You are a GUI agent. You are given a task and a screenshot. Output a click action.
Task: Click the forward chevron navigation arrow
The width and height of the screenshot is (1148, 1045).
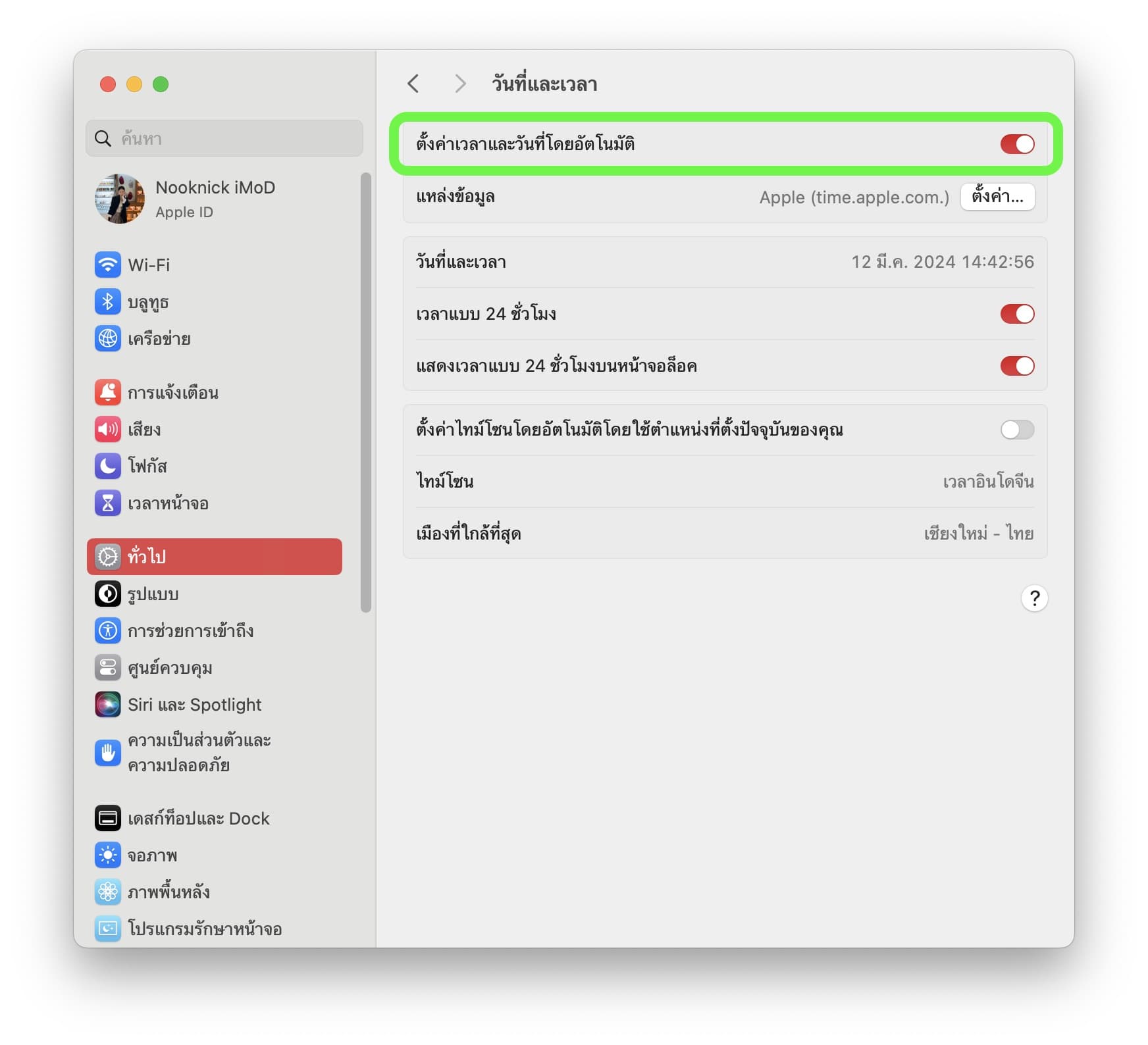(x=460, y=84)
